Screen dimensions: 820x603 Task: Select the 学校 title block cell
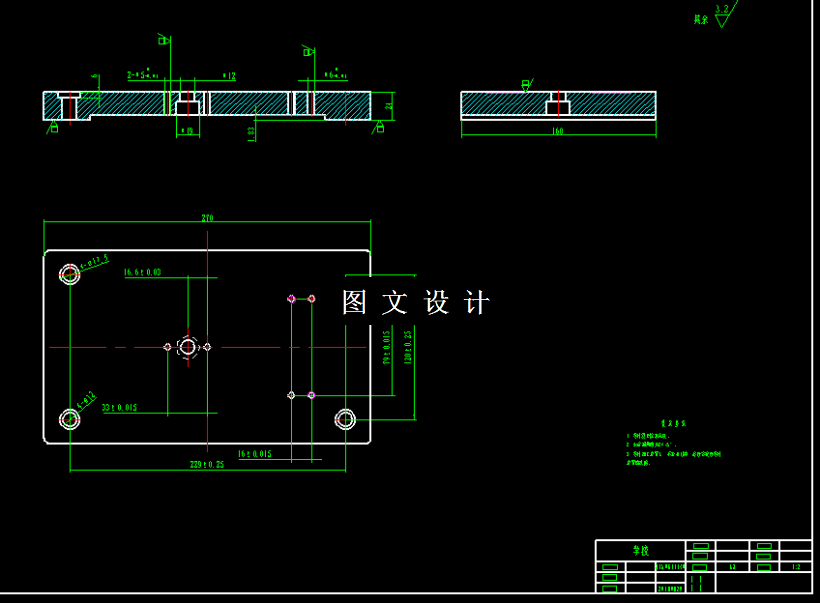pos(641,550)
